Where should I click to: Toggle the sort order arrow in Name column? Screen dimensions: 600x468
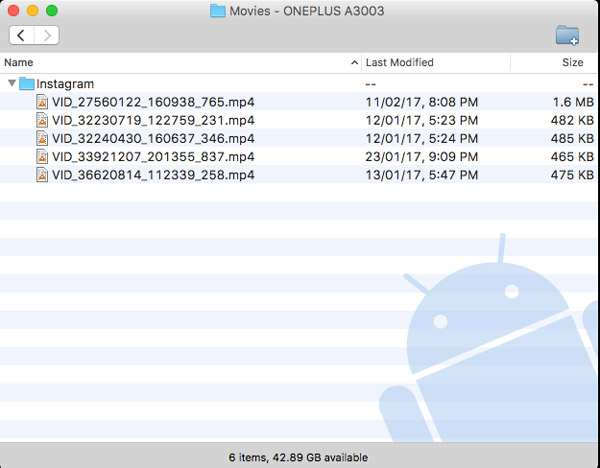354,62
